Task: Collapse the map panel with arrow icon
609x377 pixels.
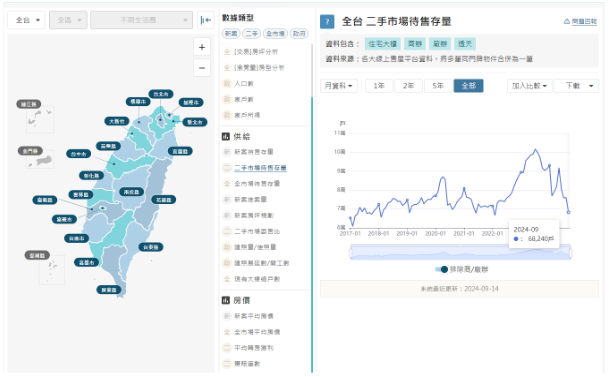Action: point(206,20)
